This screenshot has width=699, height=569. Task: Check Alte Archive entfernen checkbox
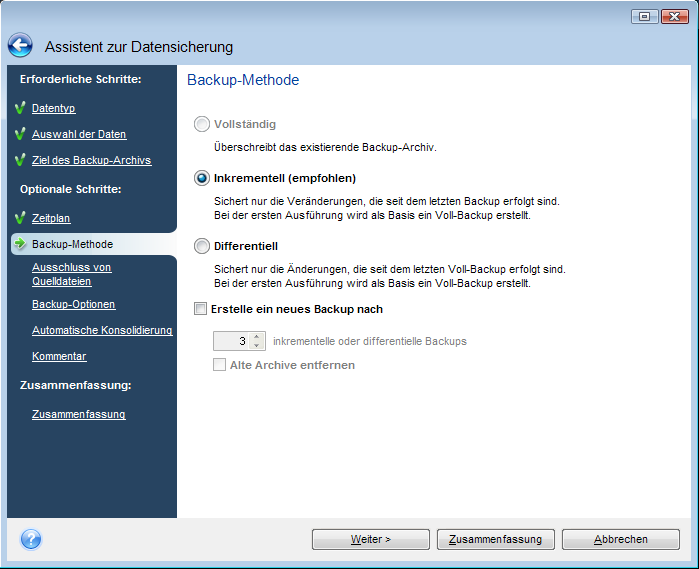[220, 365]
